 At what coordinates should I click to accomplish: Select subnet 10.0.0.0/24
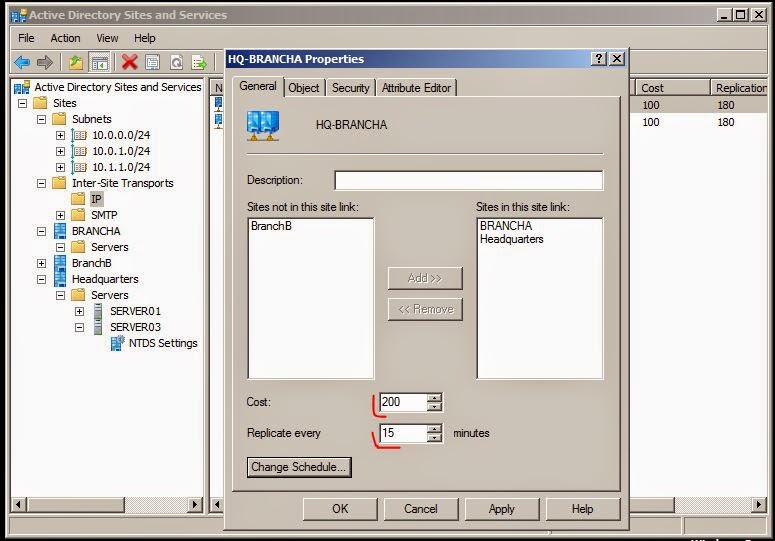pyautogui.click(x=121, y=135)
